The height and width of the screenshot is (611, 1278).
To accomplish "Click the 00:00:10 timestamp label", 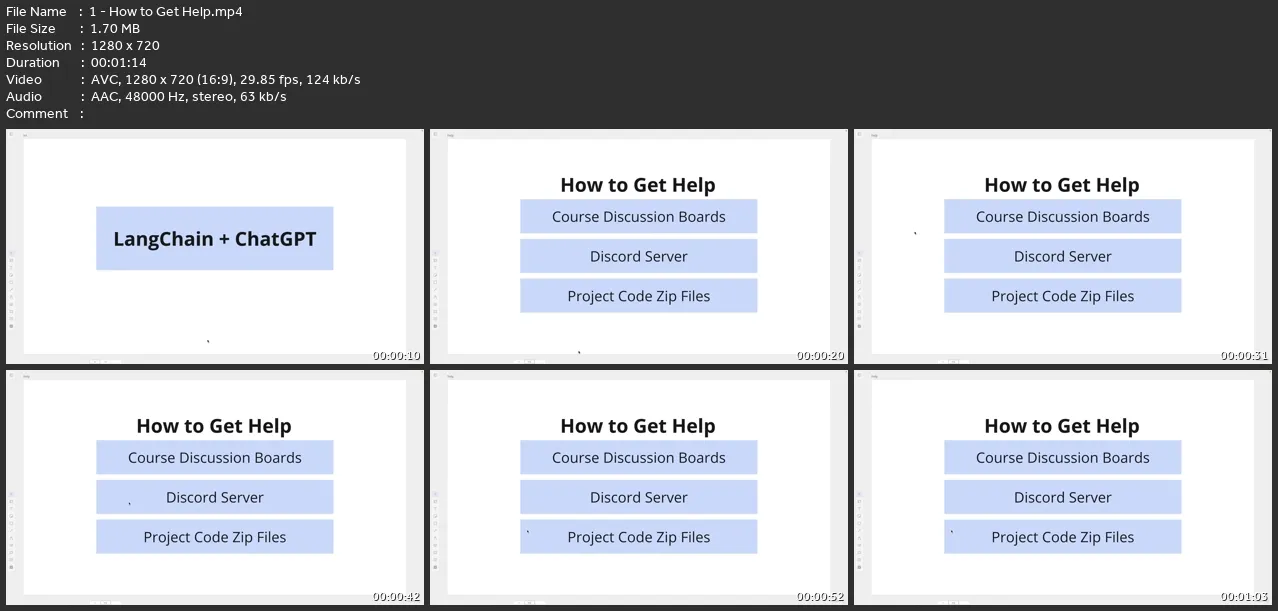I will (x=397, y=356).
